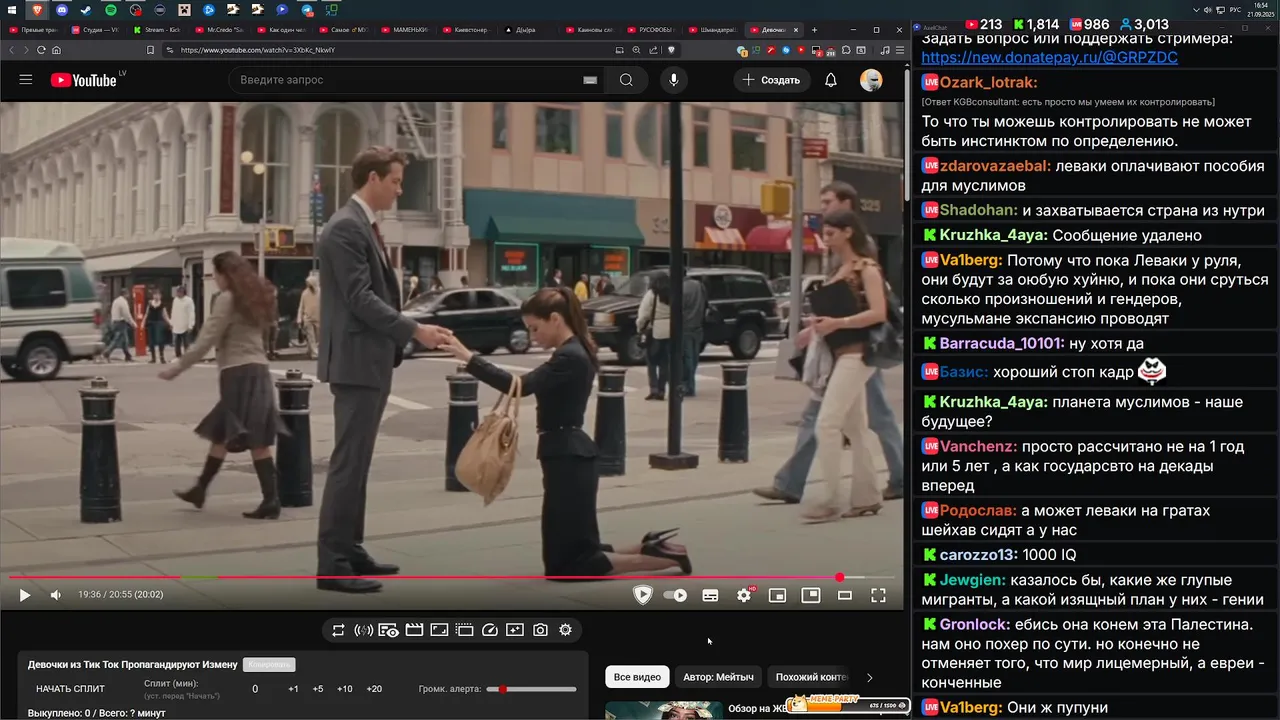
Task: Open the Обзор на recommended video thumbnail
Action: 664,710
